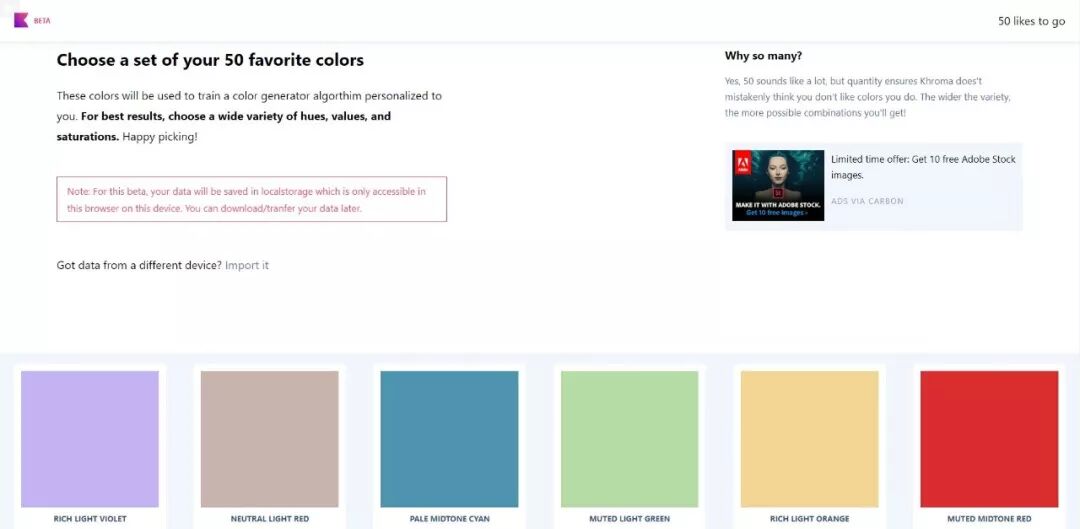Viewport: 1080px width, 529px height.
Task: Like the muted light green swatch
Action: click(x=629, y=439)
